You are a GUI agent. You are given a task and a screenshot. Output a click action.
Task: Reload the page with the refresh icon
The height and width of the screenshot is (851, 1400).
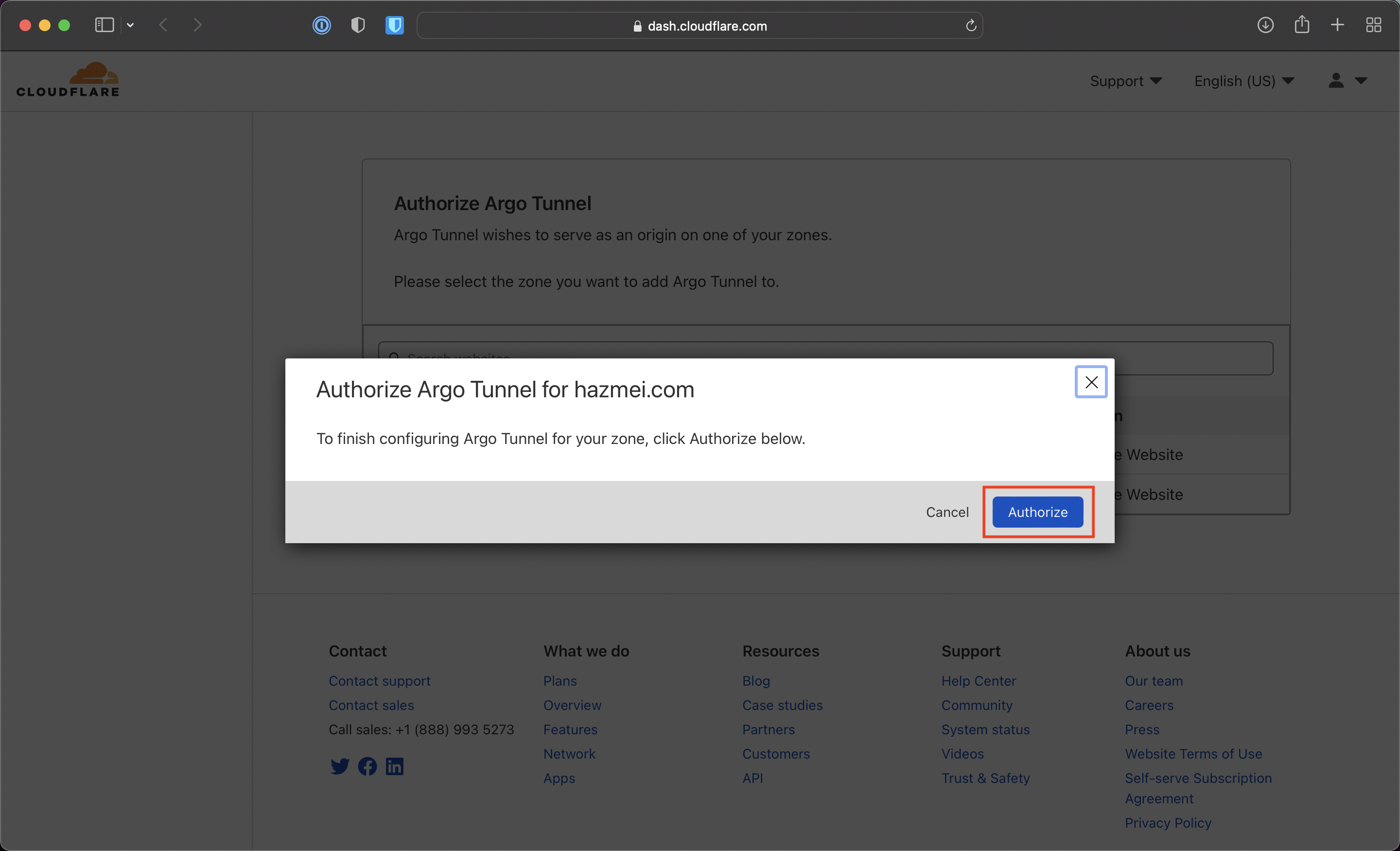tap(970, 26)
